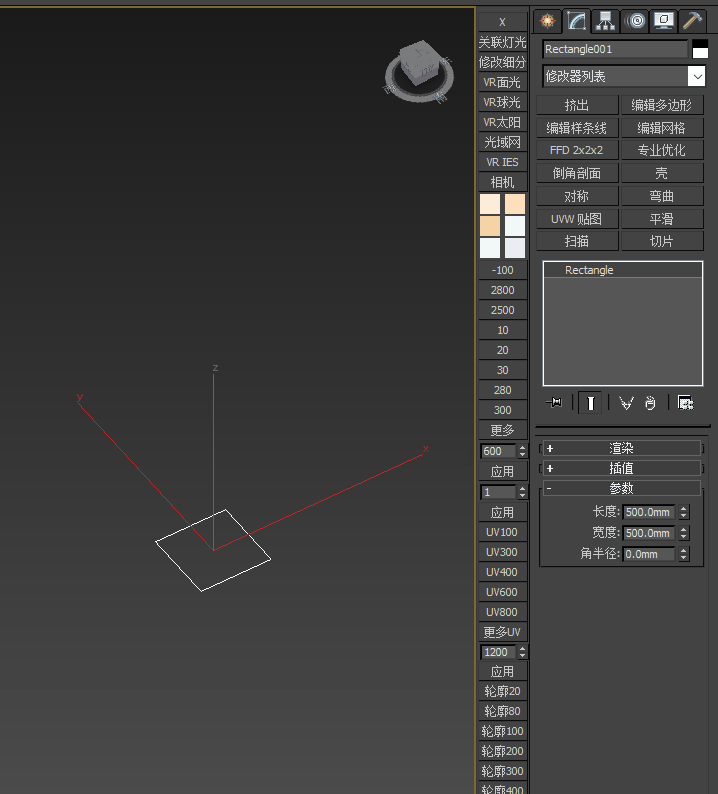Click the 宽度 spinner arrows

pyautogui.click(x=684, y=533)
